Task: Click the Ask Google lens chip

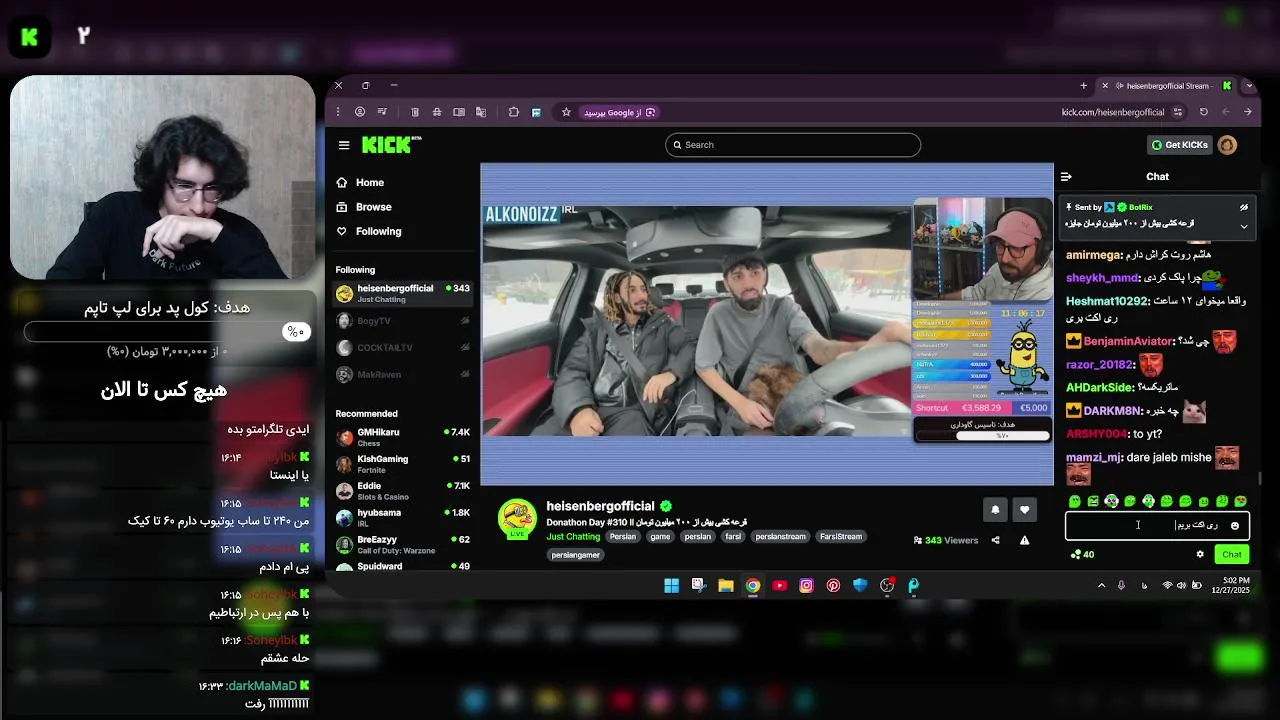Action: pos(619,112)
